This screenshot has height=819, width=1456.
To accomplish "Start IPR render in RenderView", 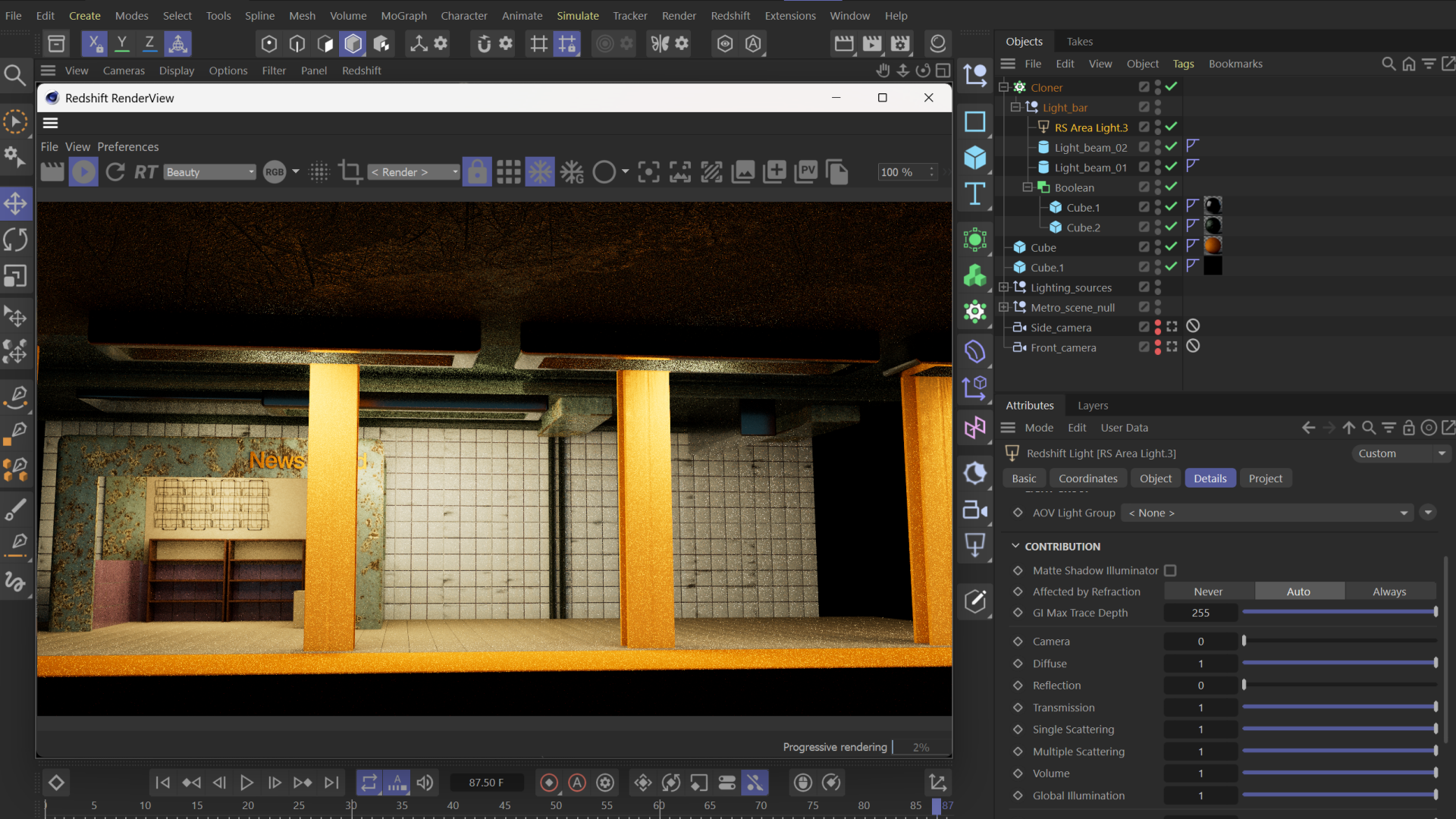I will pos(83,172).
